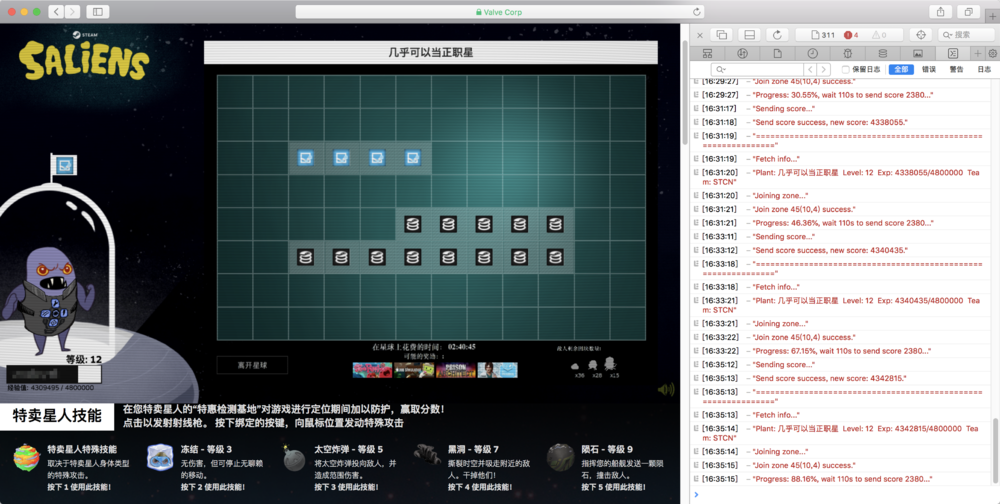Detach inspector into separate window
This screenshot has height=504, width=1000.
pos(723,35)
